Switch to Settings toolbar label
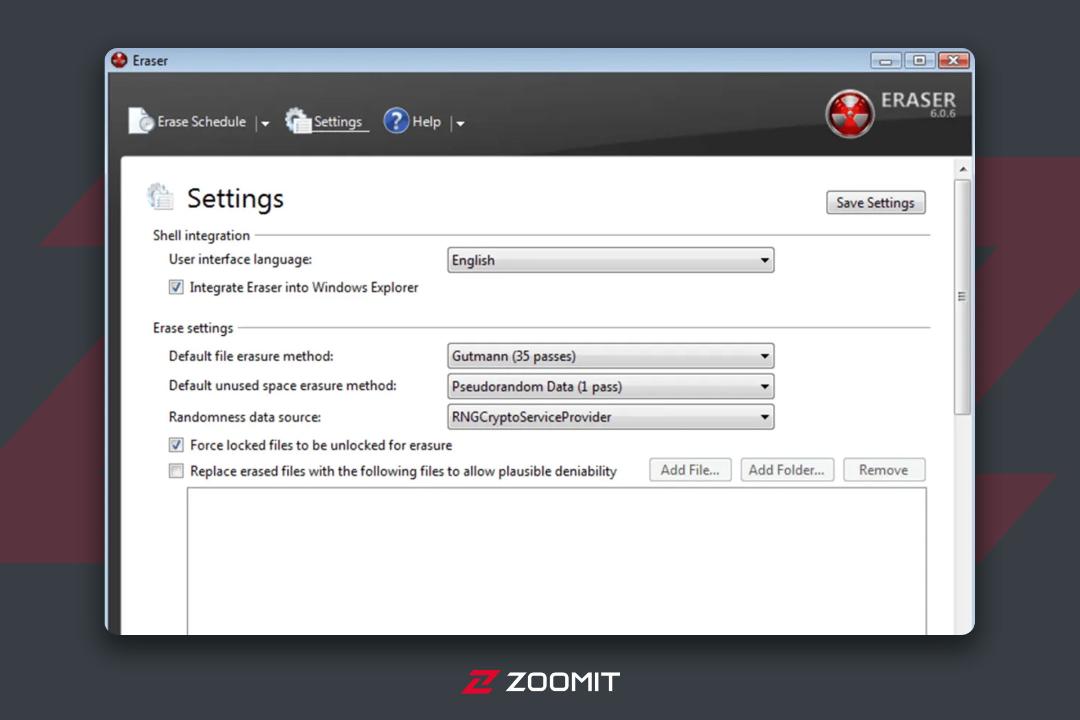This screenshot has width=1080, height=720. 338,121
